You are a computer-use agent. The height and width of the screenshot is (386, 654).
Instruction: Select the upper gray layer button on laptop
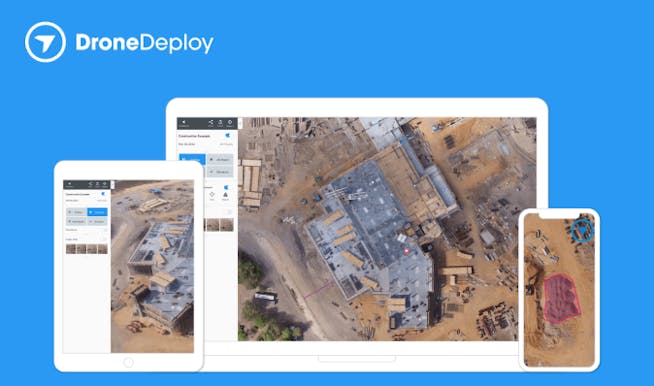[220, 160]
